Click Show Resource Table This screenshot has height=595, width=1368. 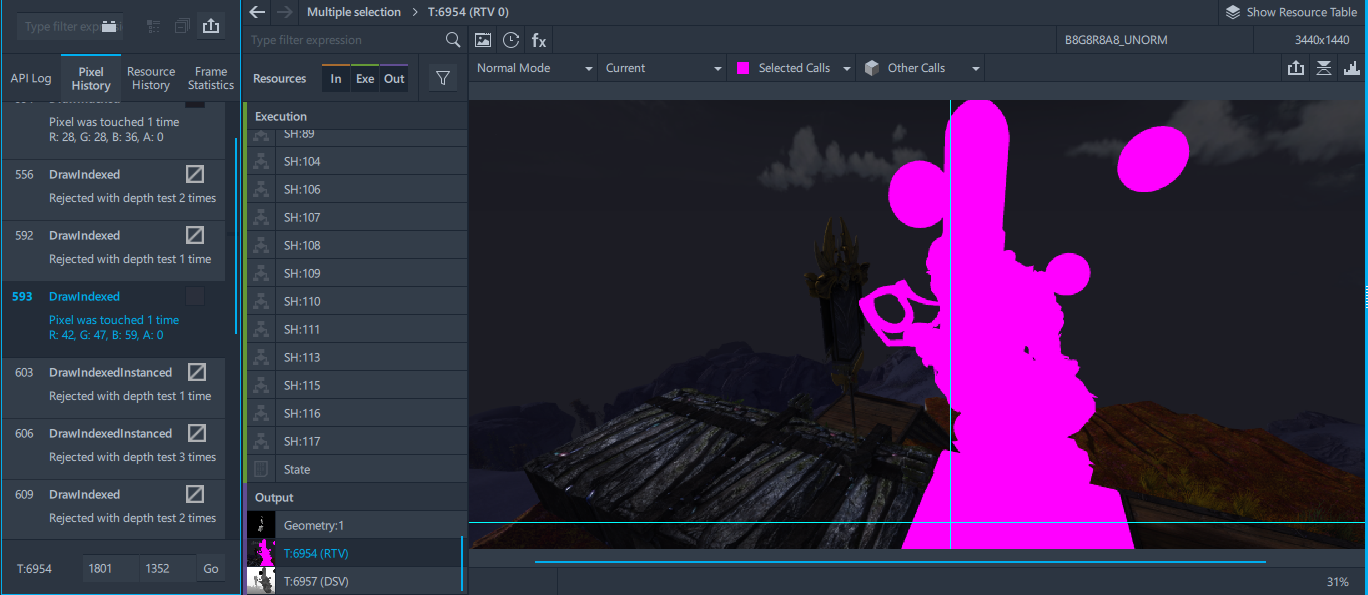coord(1291,12)
